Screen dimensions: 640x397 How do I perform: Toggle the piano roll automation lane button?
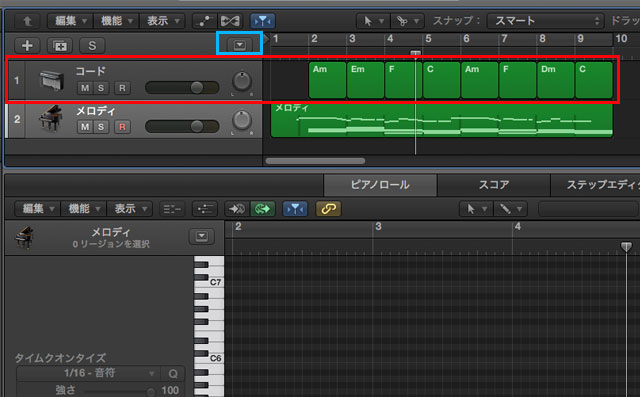204,209
